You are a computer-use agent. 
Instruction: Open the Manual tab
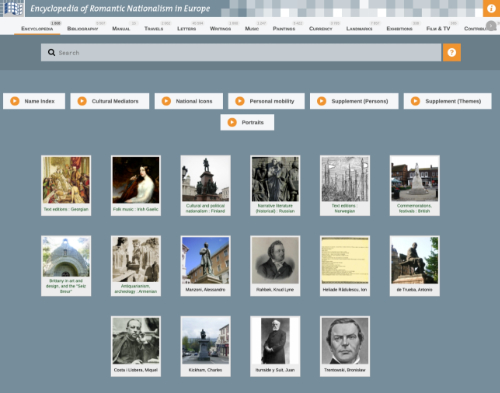pyautogui.click(x=121, y=29)
